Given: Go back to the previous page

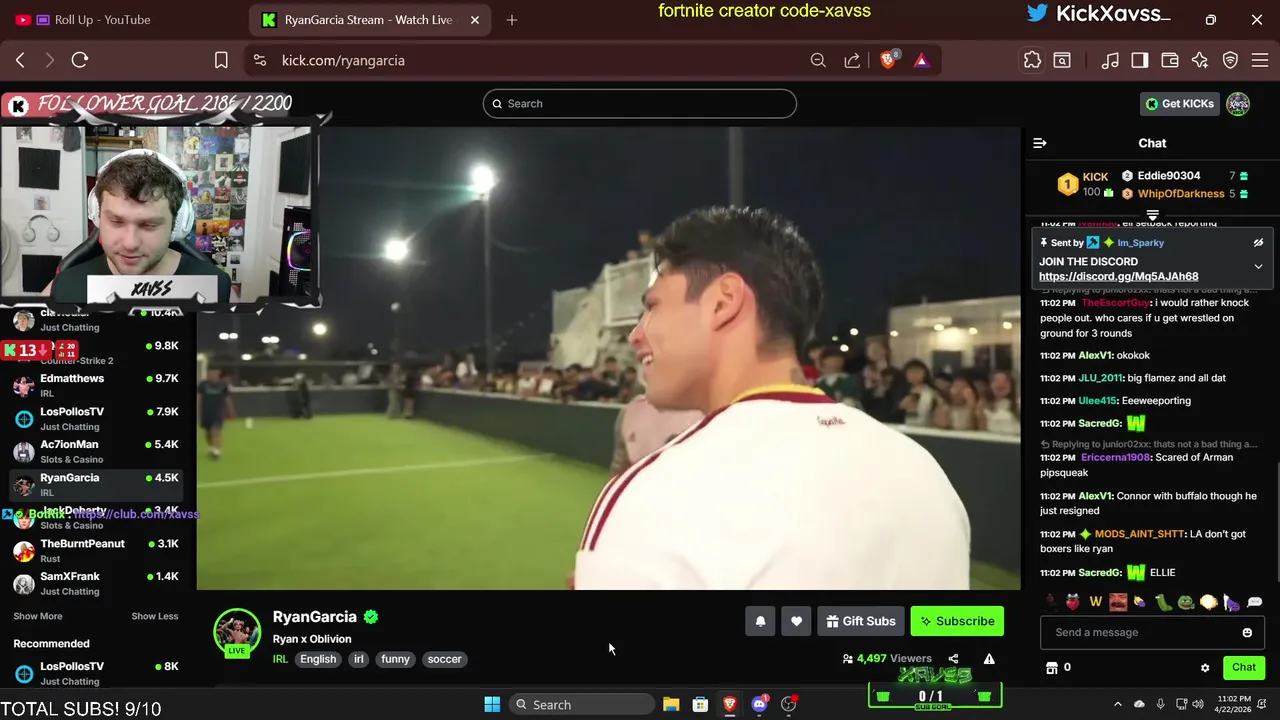Looking at the screenshot, I should click(x=20, y=60).
